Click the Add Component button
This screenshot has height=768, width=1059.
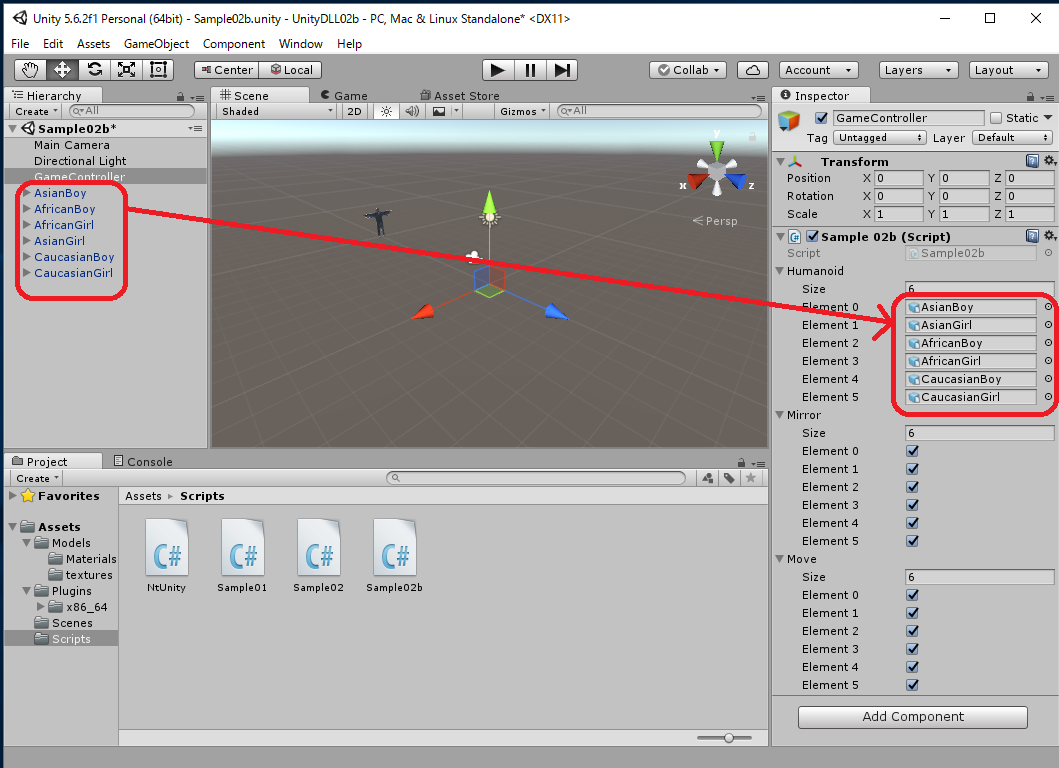point(912,717)
